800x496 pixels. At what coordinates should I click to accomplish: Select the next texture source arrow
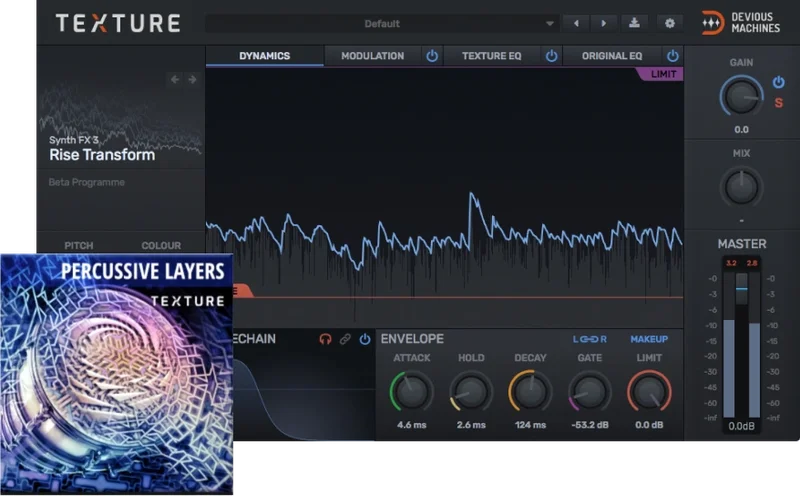click(192, 80)
